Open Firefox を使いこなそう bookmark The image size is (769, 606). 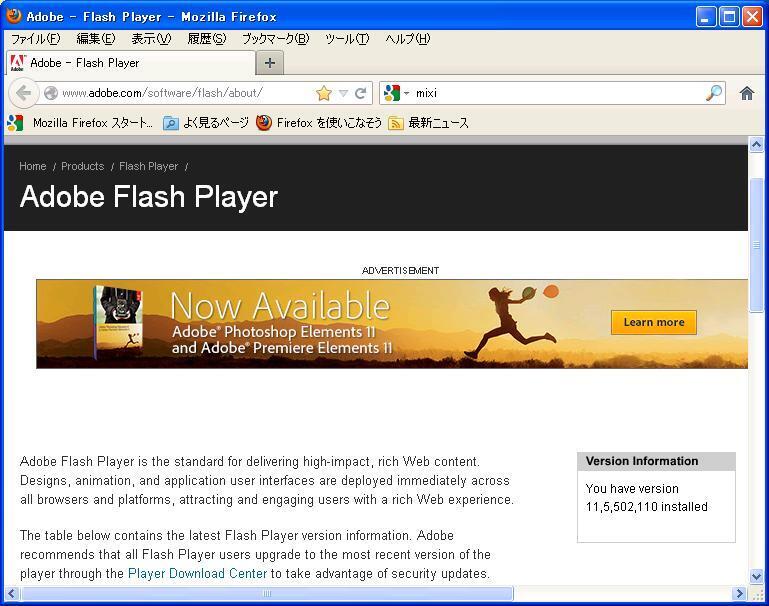(319, 123)
